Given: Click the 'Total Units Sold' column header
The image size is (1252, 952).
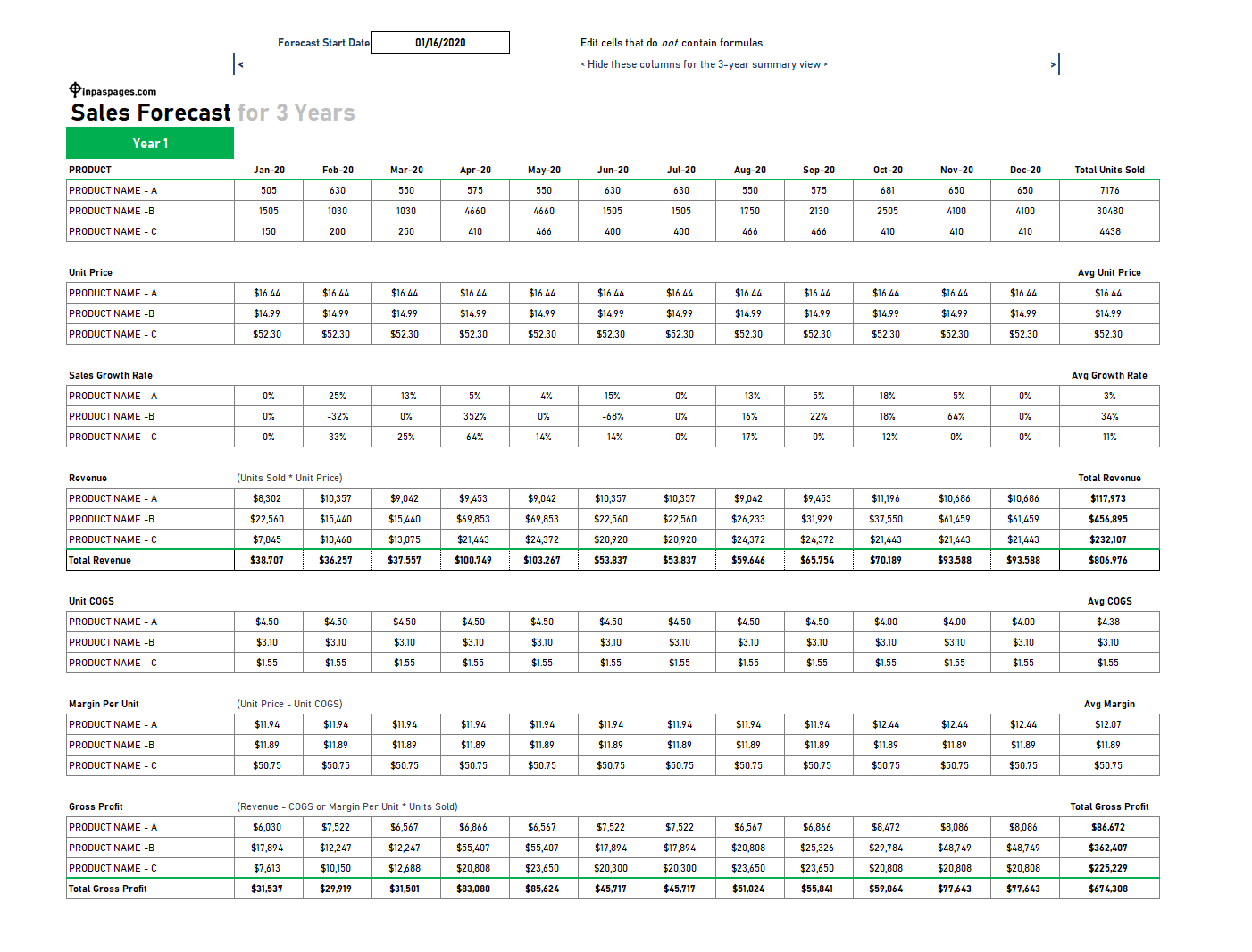Looking at the screenshot, I should pyautogui.click(x=1109, y=170).
